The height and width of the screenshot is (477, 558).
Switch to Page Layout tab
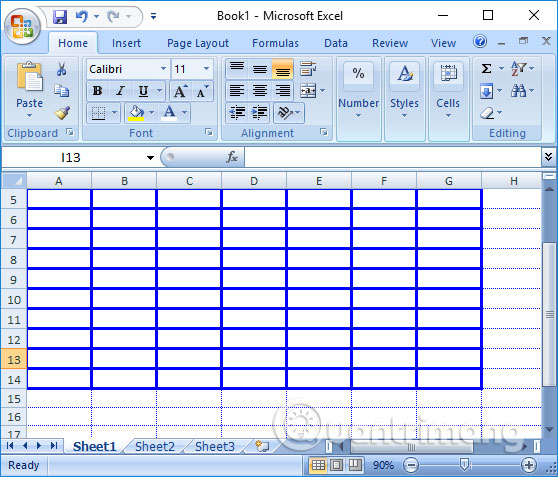tap(198, 43)
